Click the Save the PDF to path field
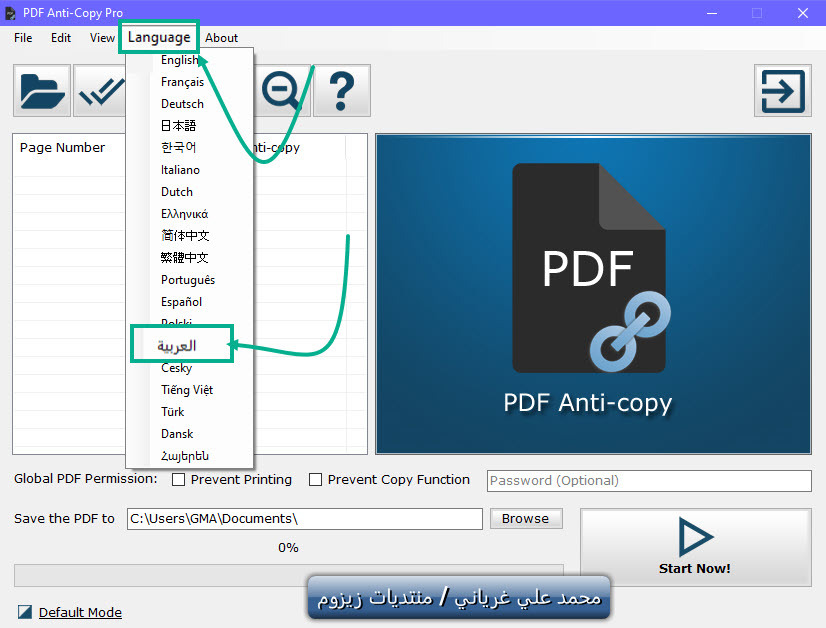This screenshot has width=826, height=628. [304, 518]
